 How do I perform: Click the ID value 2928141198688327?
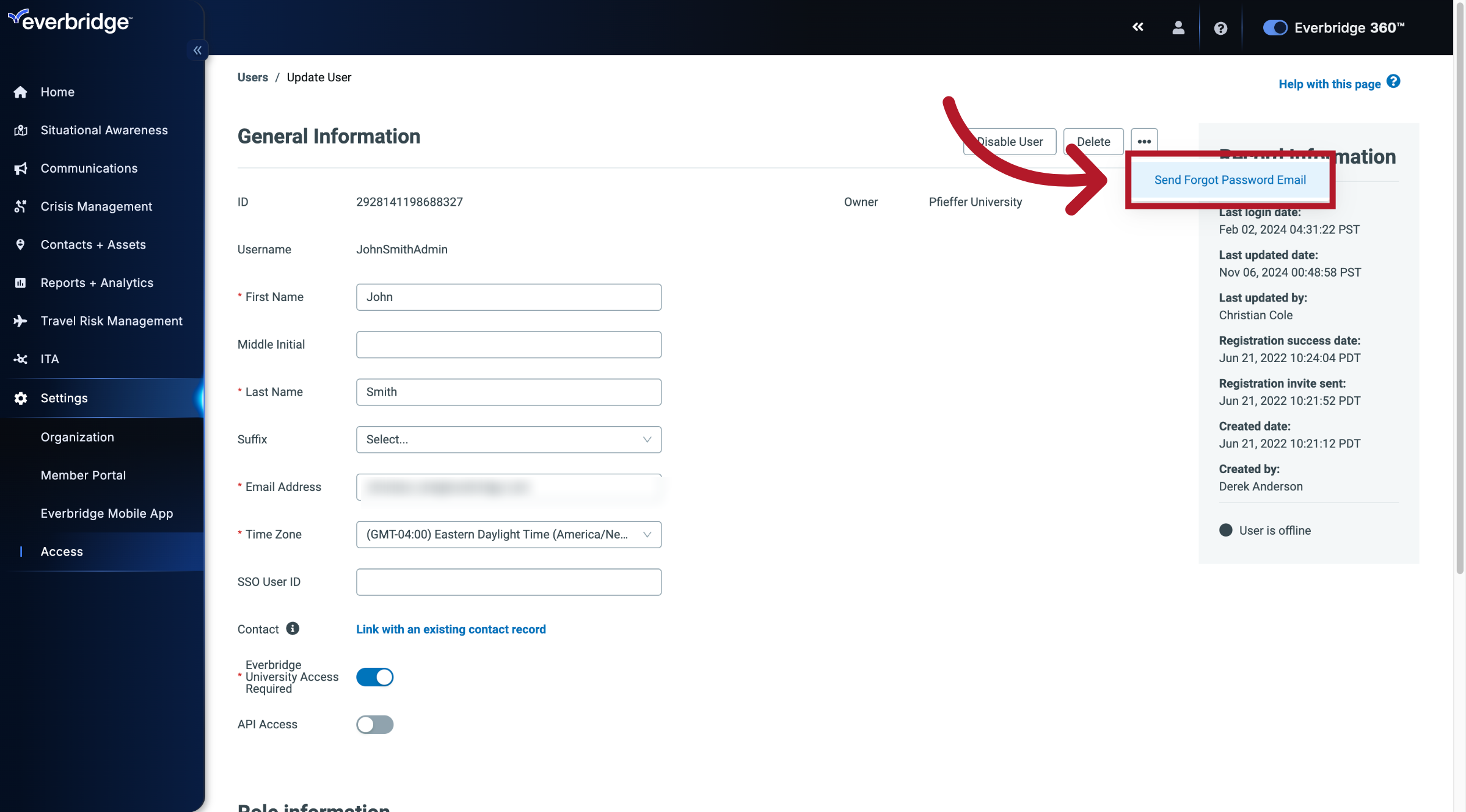409,202
